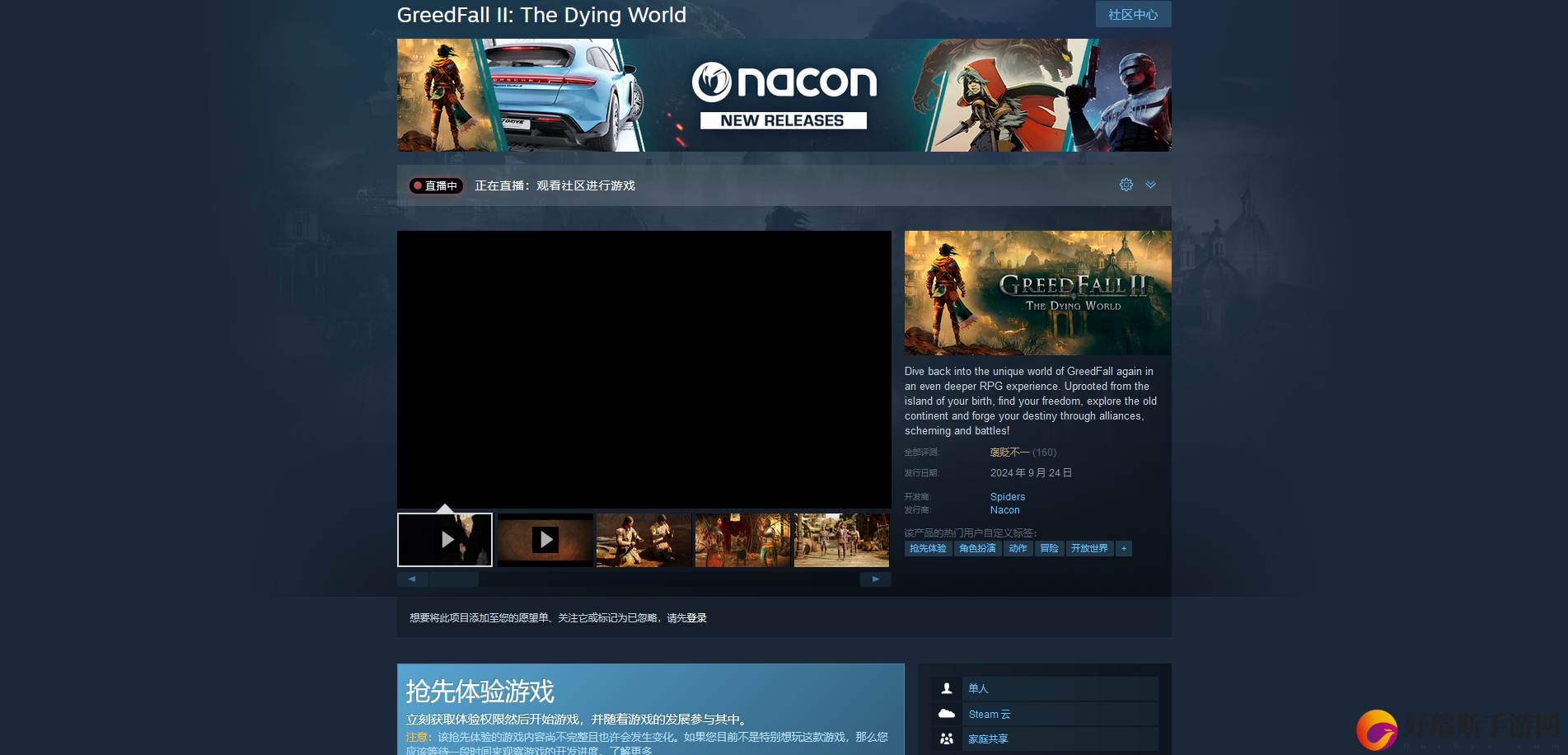Select the 抢先体验 tag

coord(928,548)
